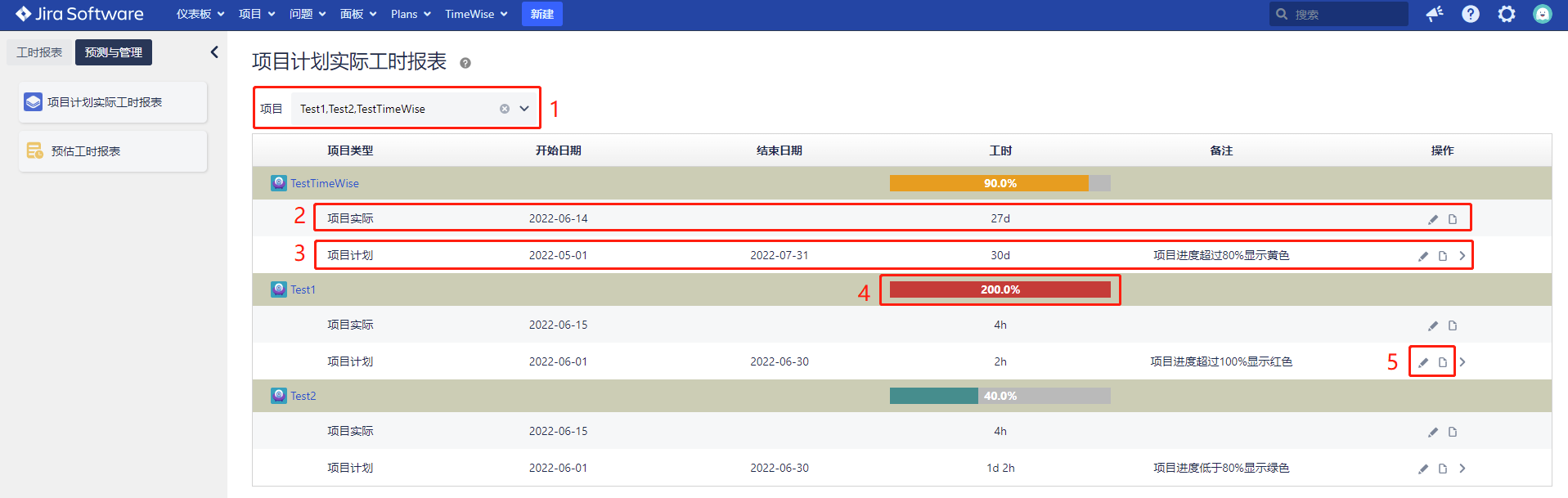Click the 新建 button
Image resolution: width=1568 pixels, height=498 pixels.
[541, 14]
